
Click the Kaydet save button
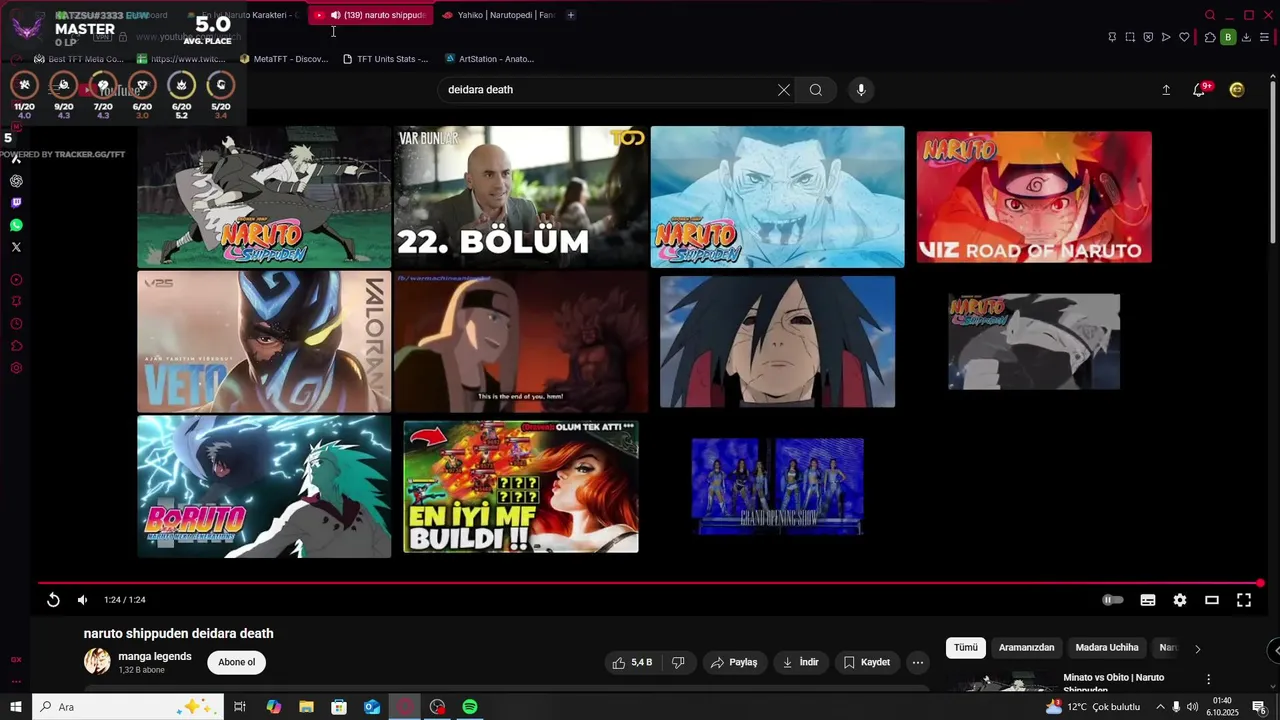coord(867,662)
